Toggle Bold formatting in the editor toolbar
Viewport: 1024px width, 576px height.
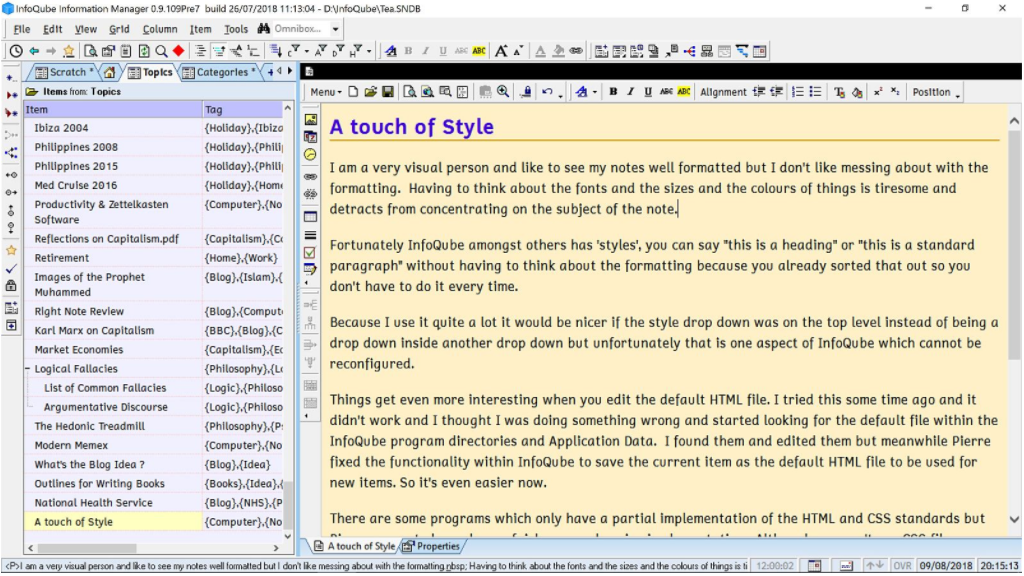click(x=613, y=92)
